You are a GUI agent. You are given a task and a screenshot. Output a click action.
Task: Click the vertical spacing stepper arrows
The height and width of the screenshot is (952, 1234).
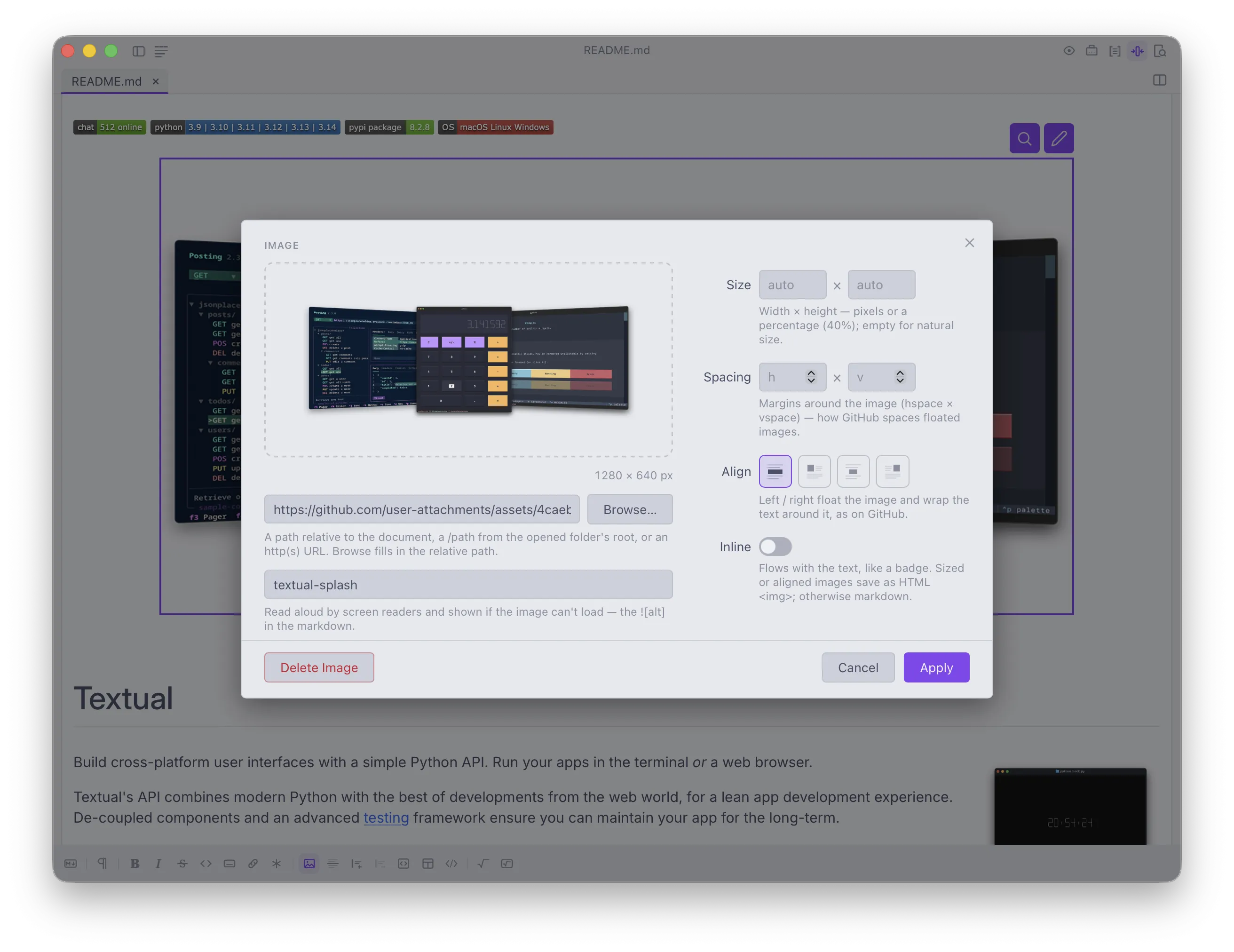tap(900, 377)
